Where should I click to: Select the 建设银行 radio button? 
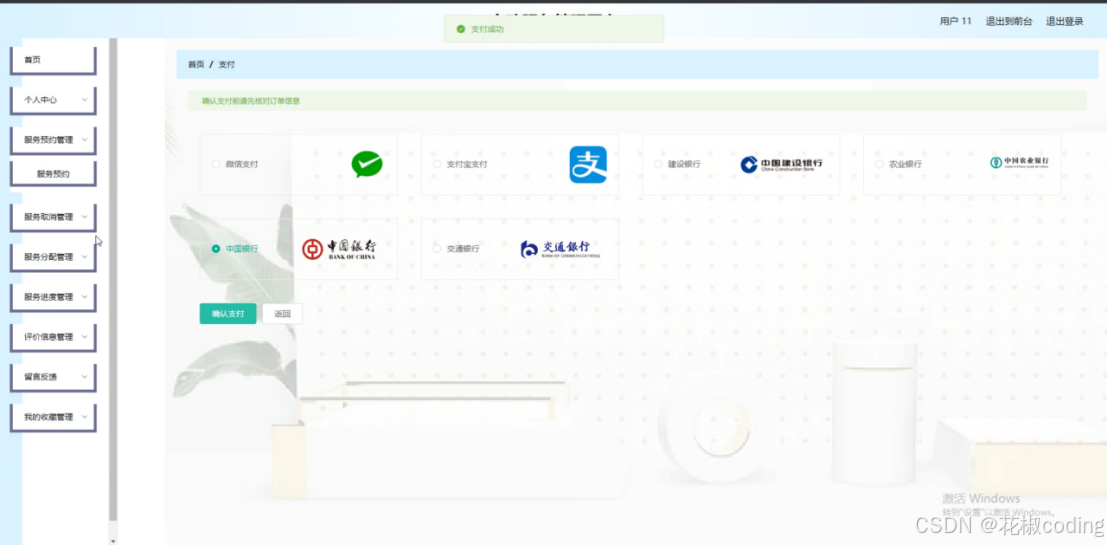point(658,164)
